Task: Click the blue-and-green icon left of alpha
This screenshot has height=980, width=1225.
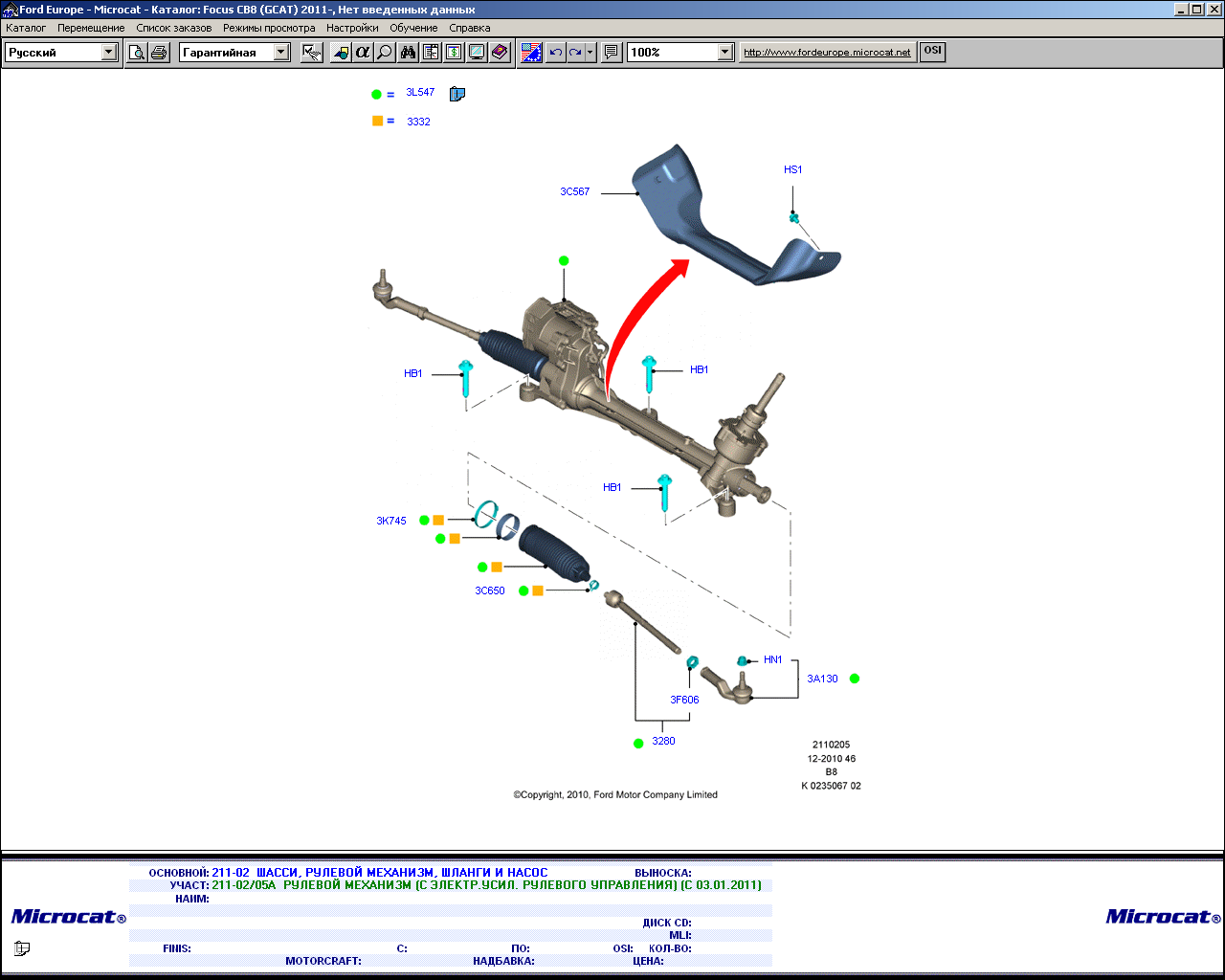Action: click(340, 53)
